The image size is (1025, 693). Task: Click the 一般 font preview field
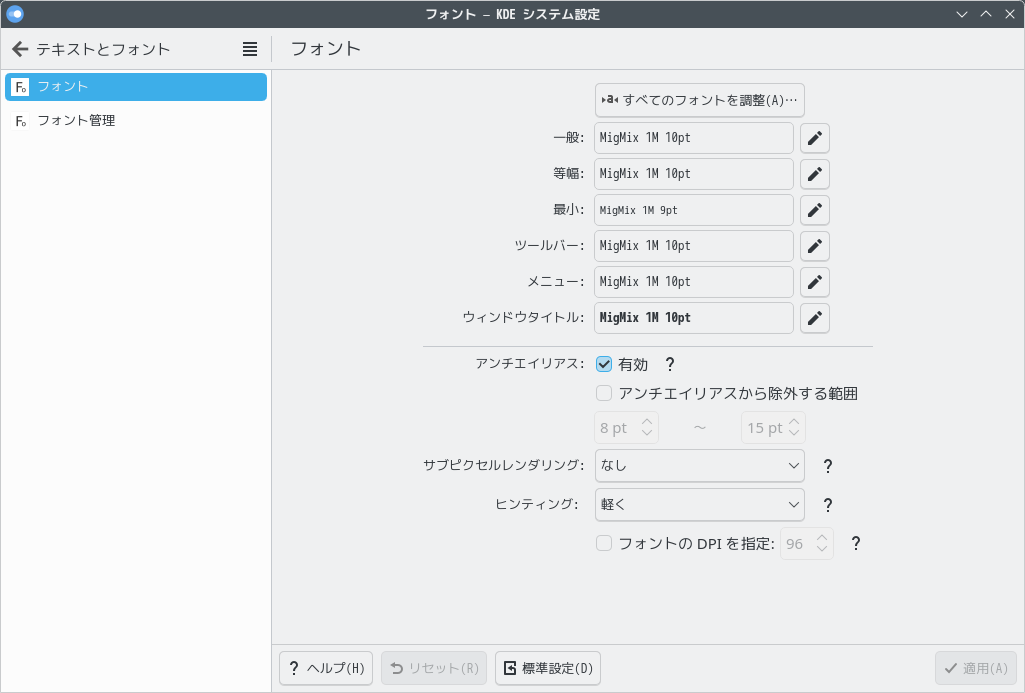coord(693,138)
